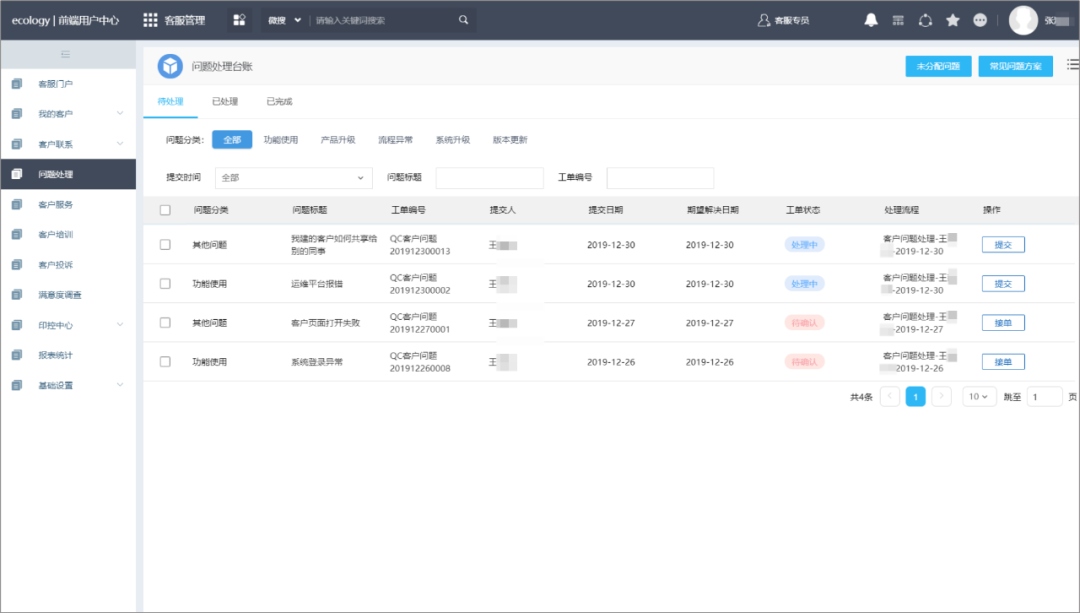Viewport: 1080px width, 613px height.
Task: Click the 满意度调查 sidebar icon
Action: (17, 295)
